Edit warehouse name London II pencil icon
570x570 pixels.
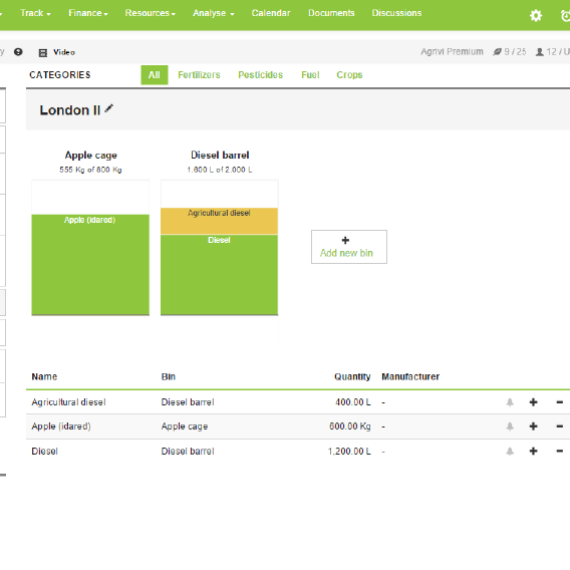pos(109,108)
